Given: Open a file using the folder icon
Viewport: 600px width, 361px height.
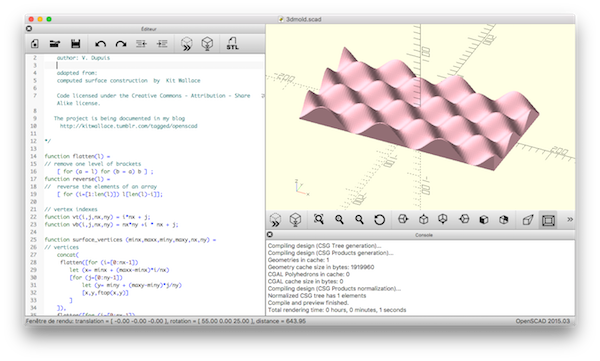Looking at the screenshot, I should [55, 44].
